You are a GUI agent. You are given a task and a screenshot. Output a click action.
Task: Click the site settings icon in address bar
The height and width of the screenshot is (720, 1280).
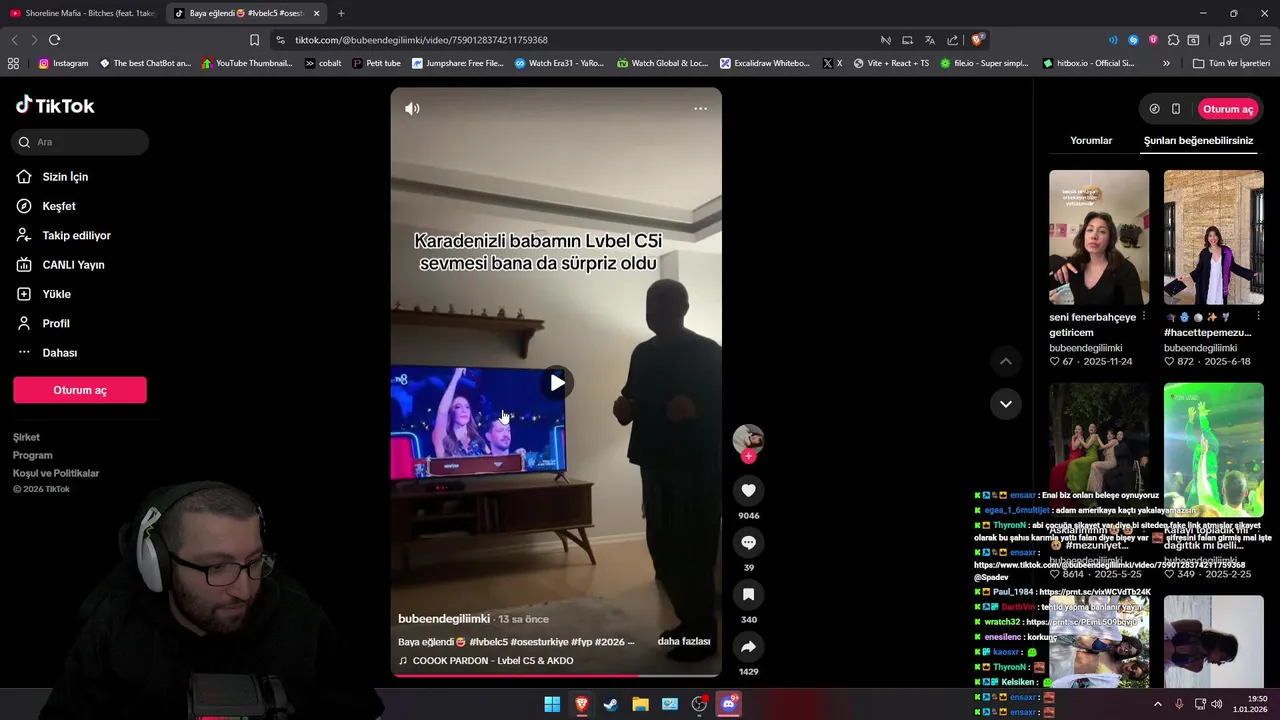[280, 40]
